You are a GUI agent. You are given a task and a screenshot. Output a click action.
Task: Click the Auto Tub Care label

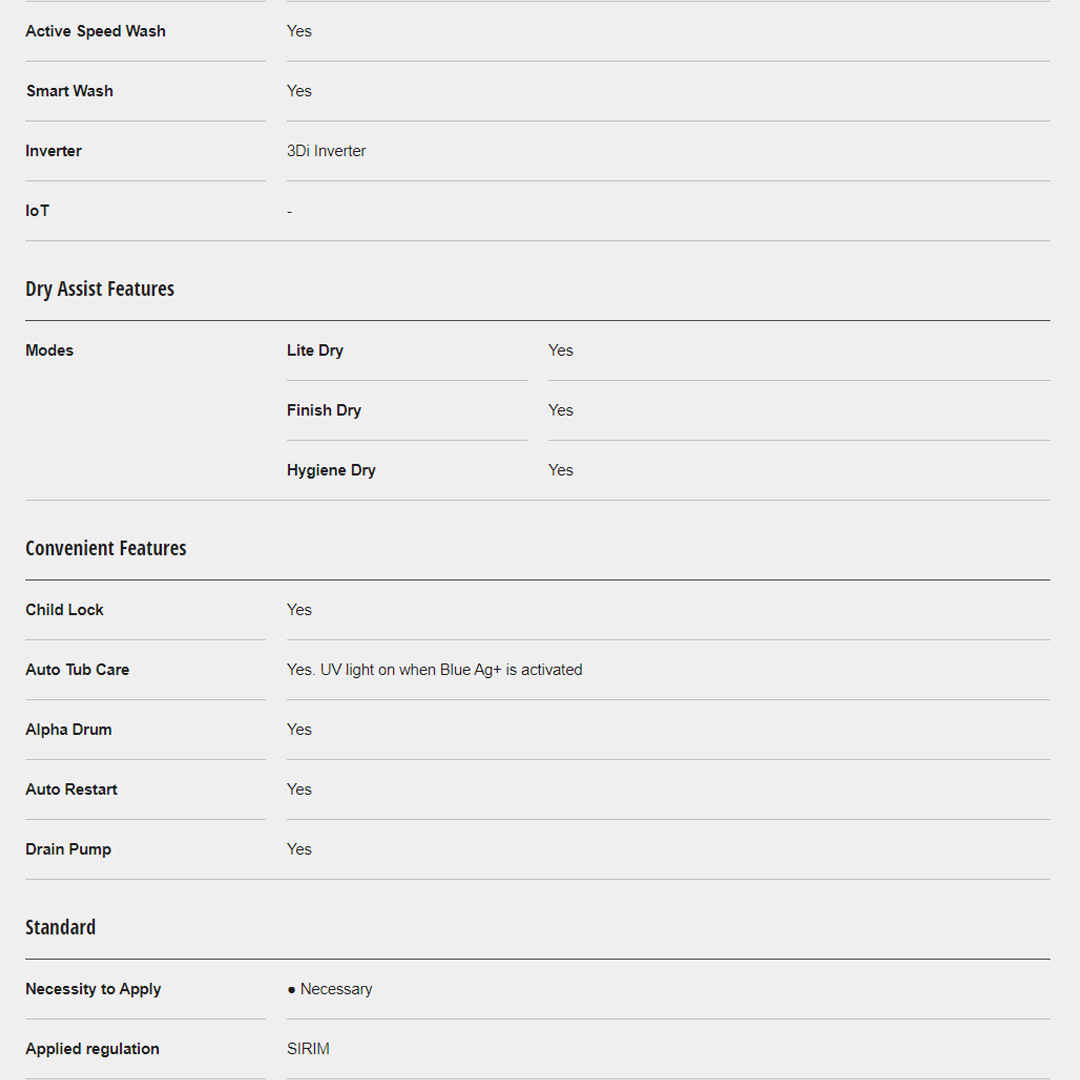(77, 670)
